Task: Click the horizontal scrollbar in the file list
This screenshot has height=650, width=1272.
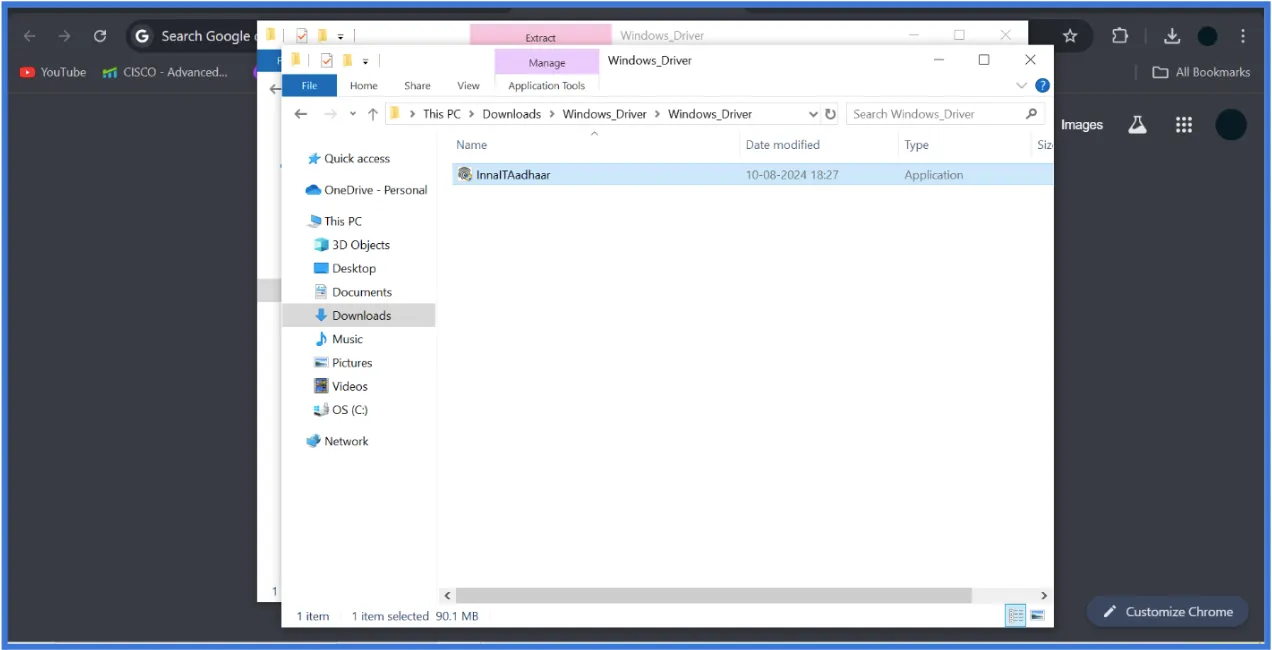Action: [715, 595]
